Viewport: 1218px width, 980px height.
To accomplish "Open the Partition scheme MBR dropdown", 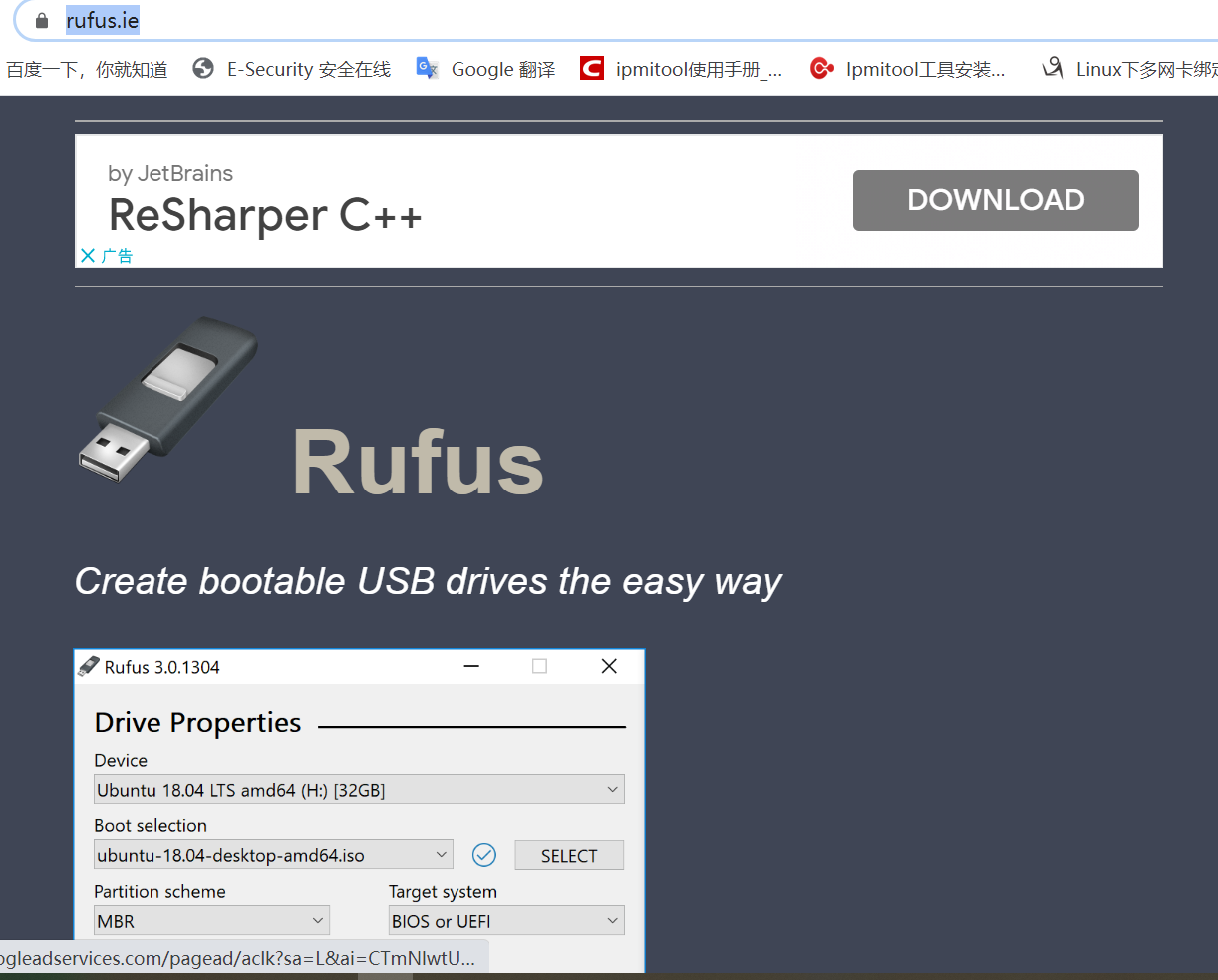I will (x=211, y=921).
